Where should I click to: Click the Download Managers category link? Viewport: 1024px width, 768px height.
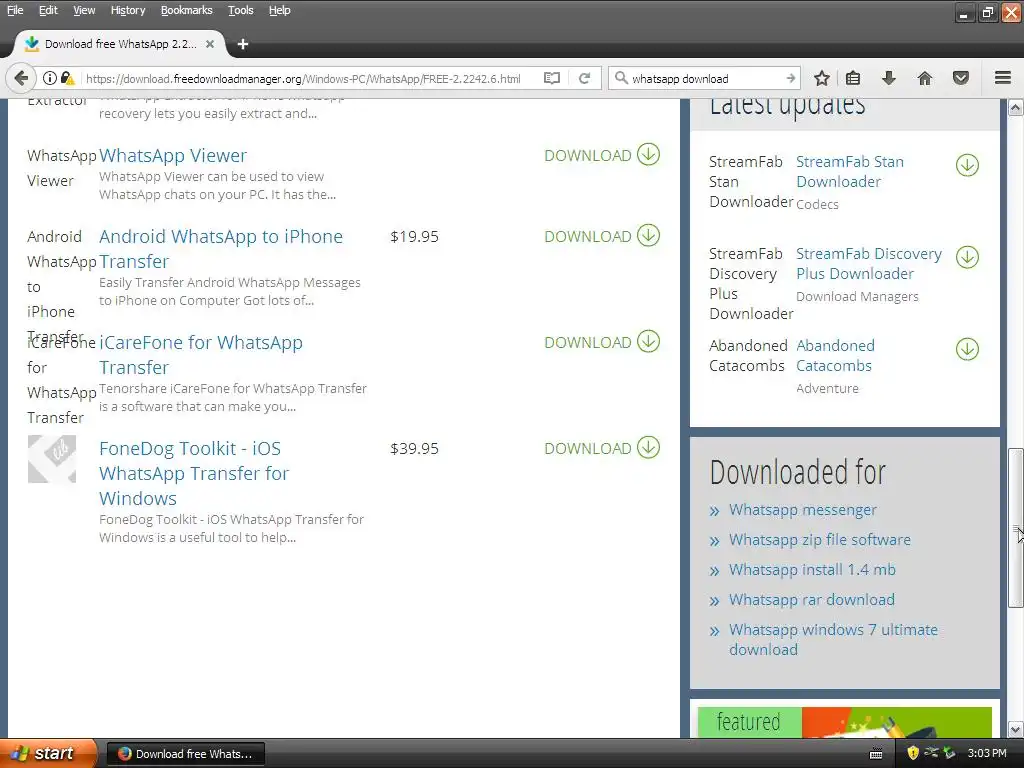pos(857,296)
